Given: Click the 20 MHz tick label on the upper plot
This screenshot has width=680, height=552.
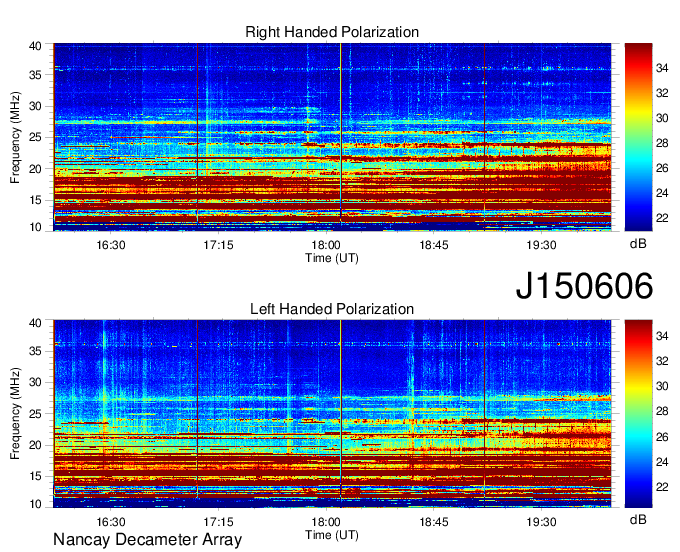Looking at the screenshot, I should click(x=35, y=169).
